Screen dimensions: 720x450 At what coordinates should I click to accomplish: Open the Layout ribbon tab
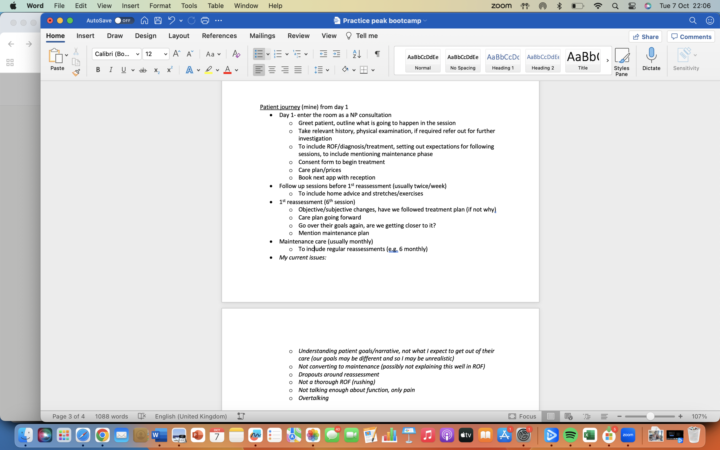[178, 36]
